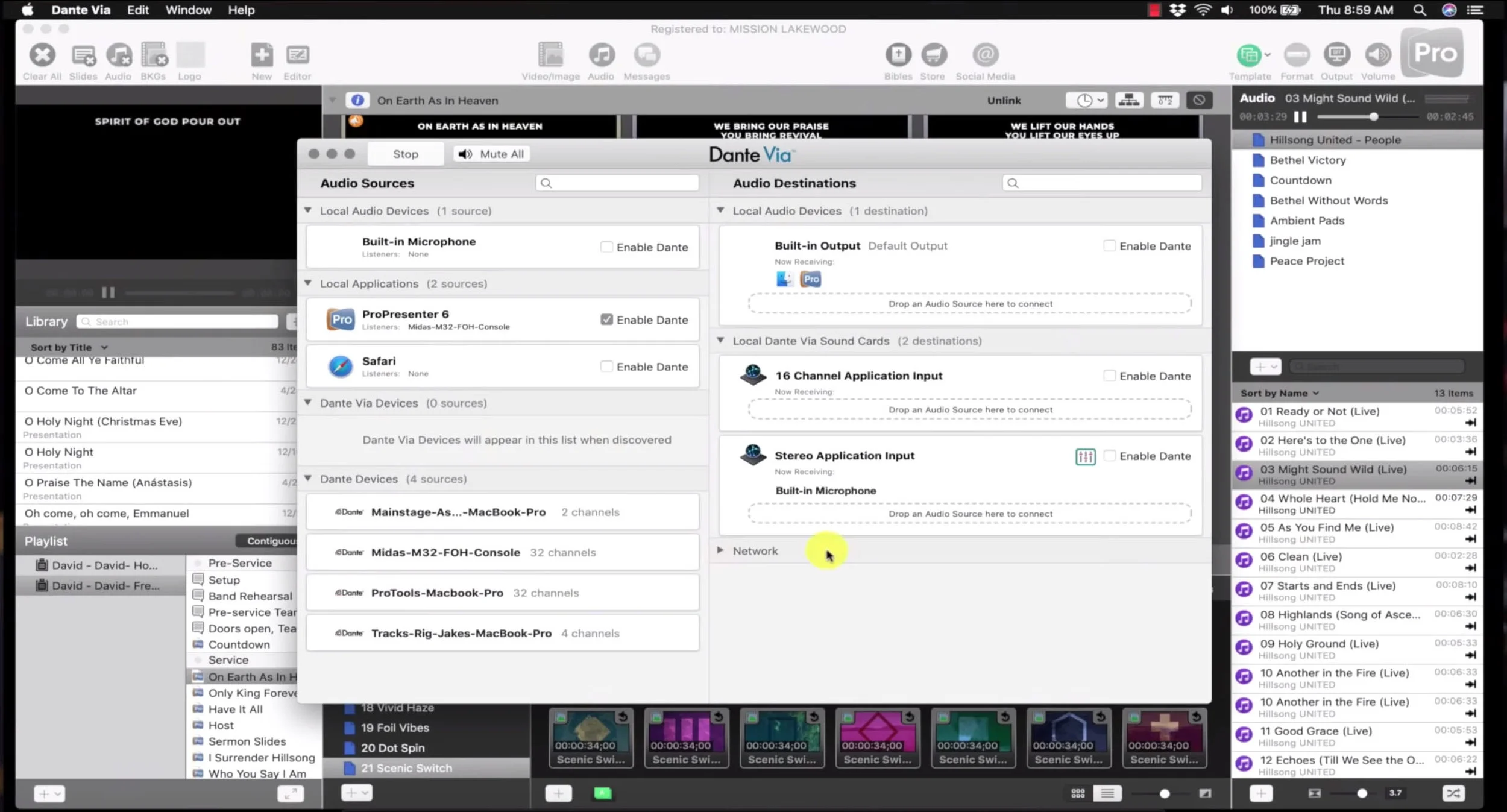The height and width of the screenshot is (812, 1507).
Task: Click the Library search field
Action: 177,321
